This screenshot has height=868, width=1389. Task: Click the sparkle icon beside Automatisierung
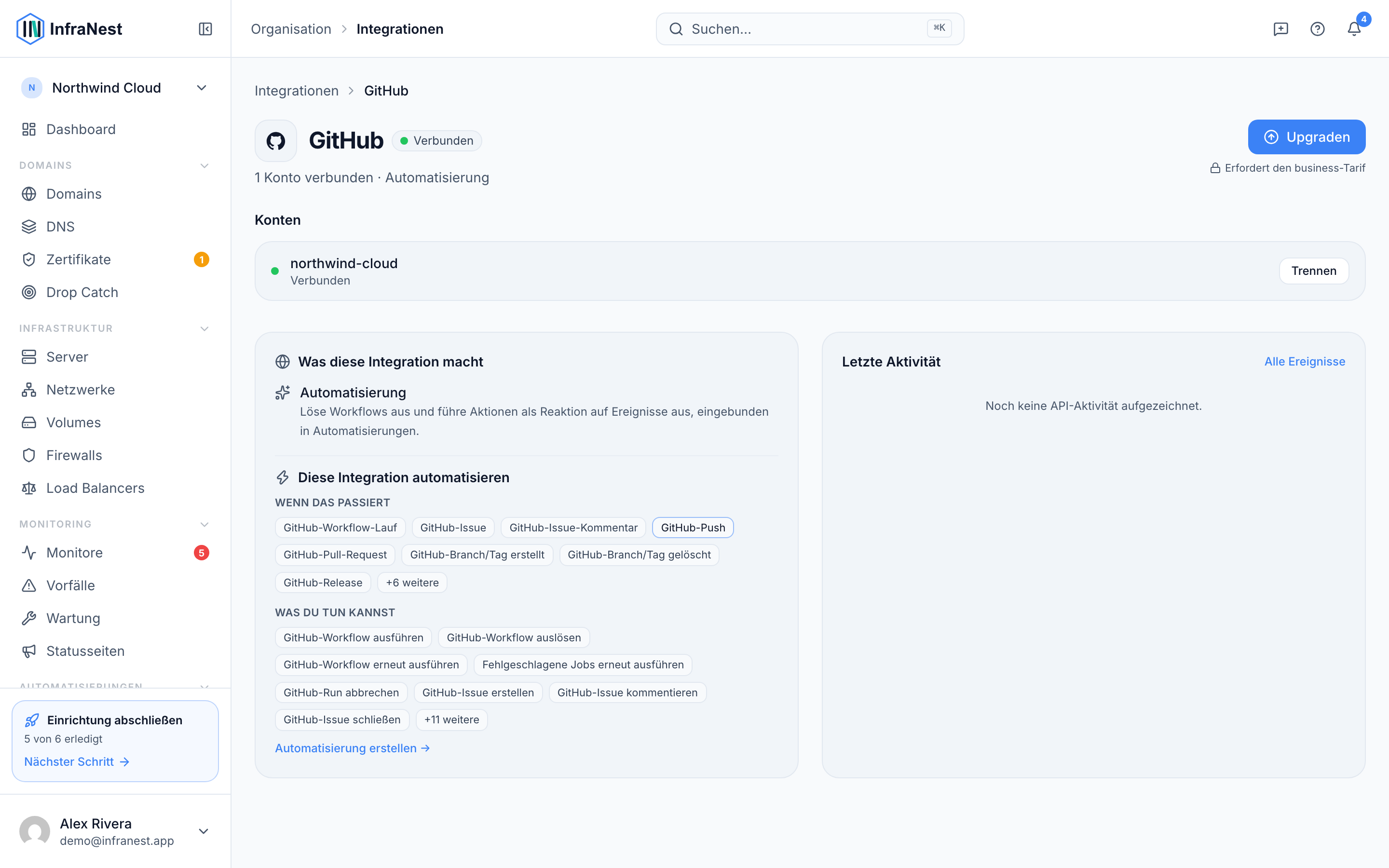283,393
